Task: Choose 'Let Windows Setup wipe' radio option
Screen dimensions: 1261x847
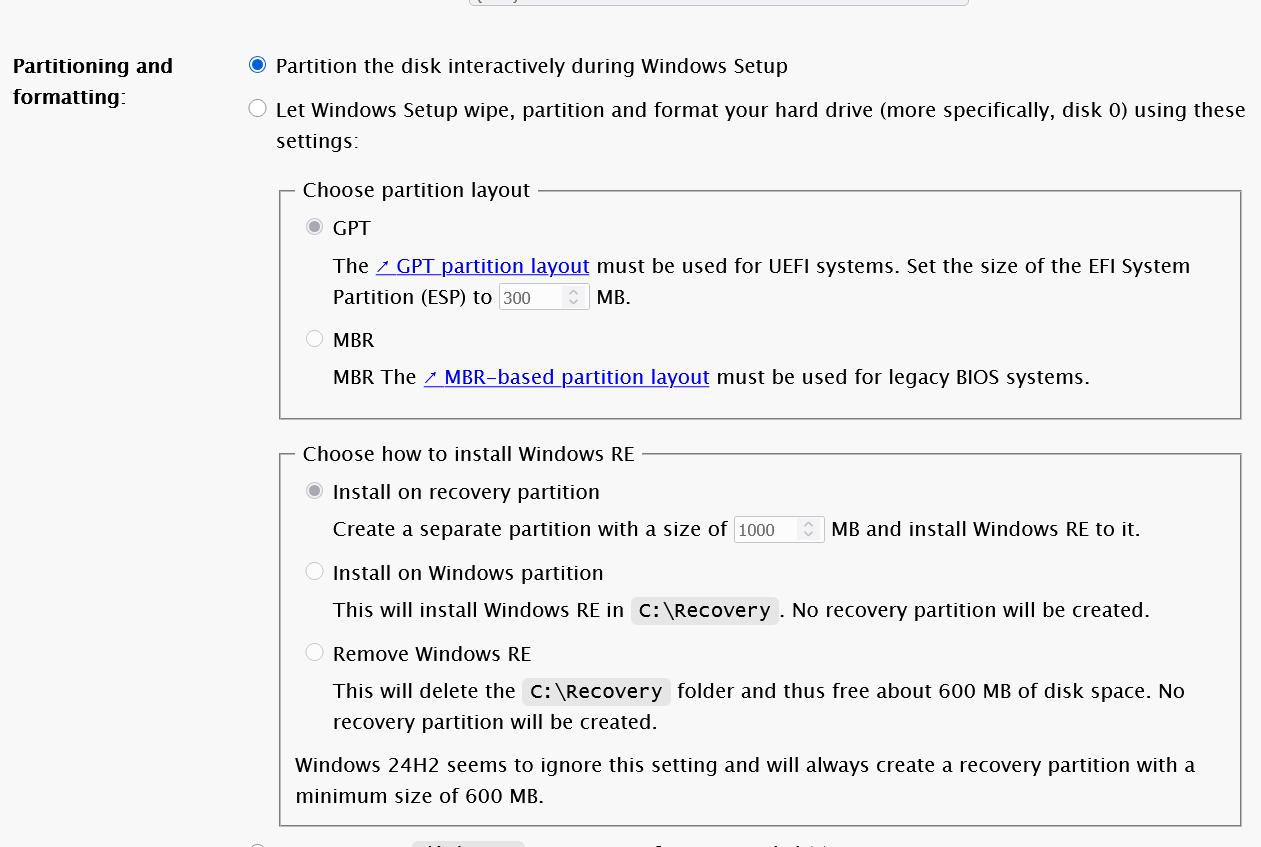Action: pyautogui.click(x=258, y=109)
